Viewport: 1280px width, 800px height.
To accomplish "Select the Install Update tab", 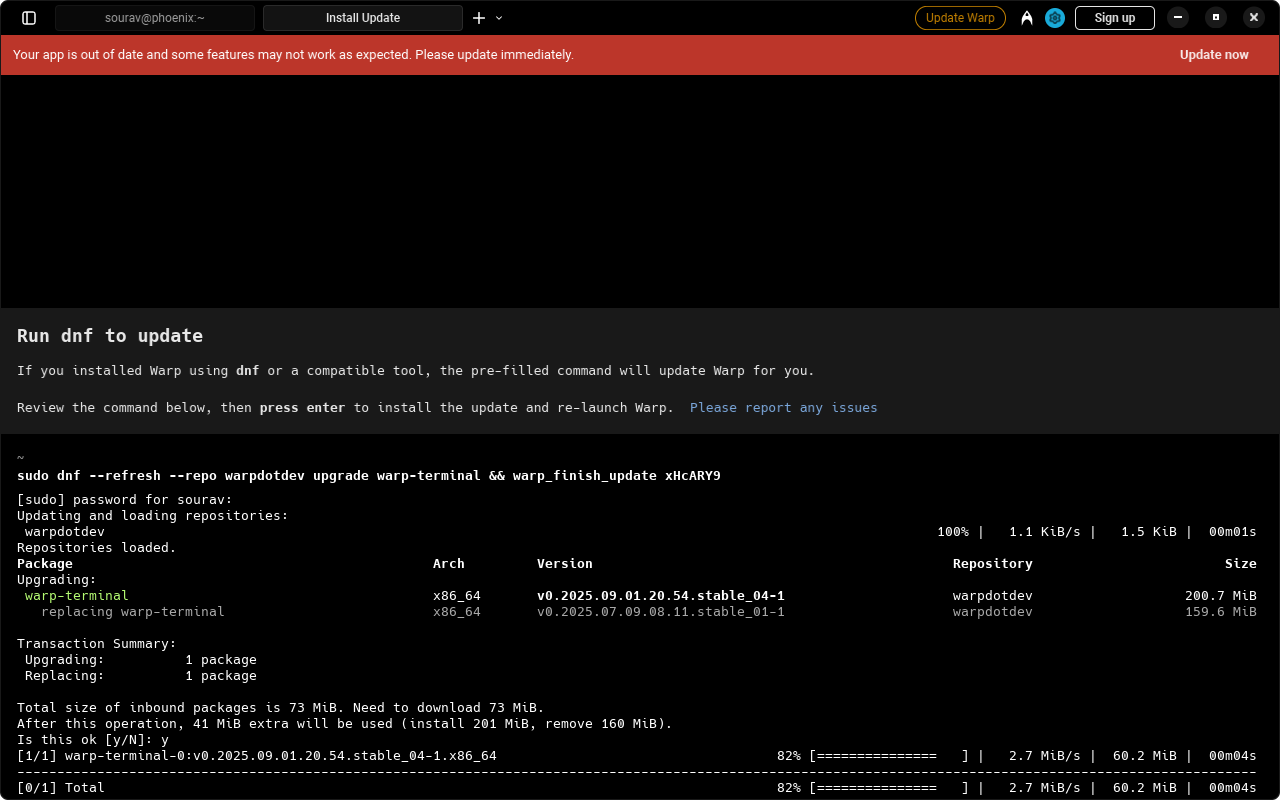I will click(362, 17).
